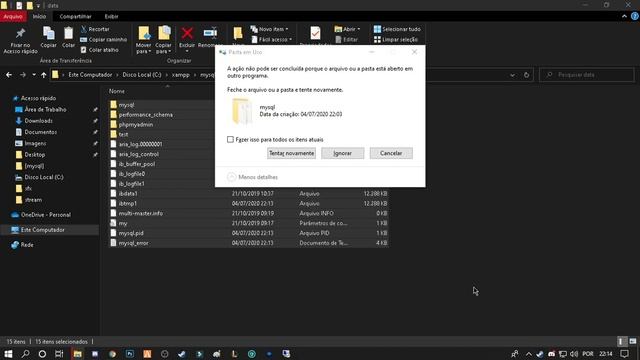
Task: Click the Cancelar button in dialog
Action: pyautogui.click(x=391, y=153)
